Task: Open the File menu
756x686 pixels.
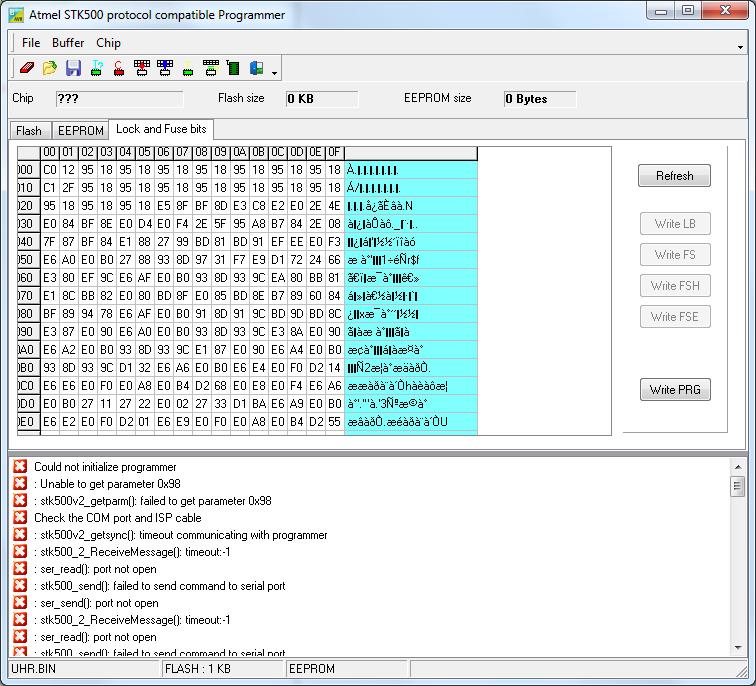Action: coord(31,43)
